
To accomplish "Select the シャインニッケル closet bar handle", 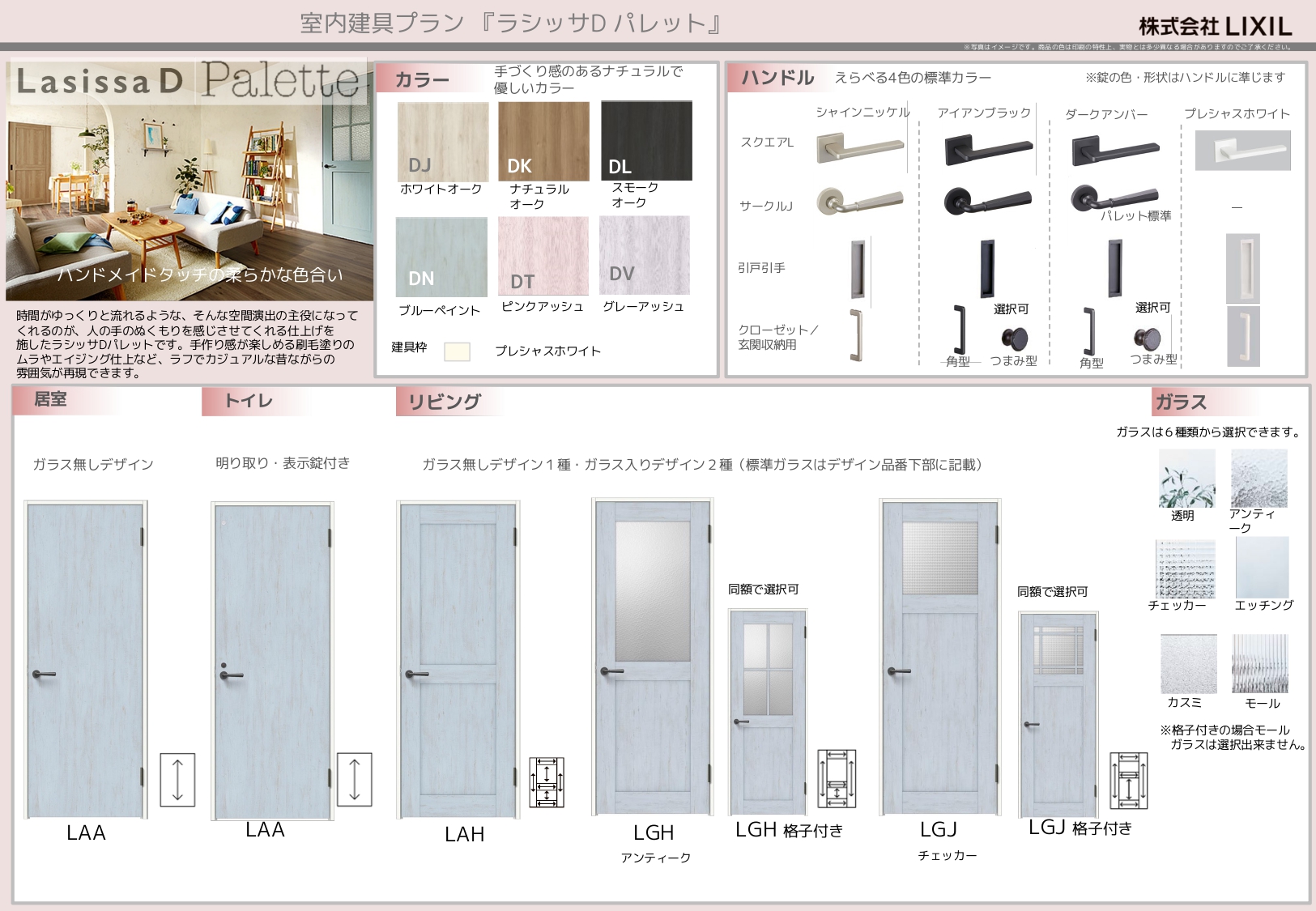I will click(x=856, y=335).
